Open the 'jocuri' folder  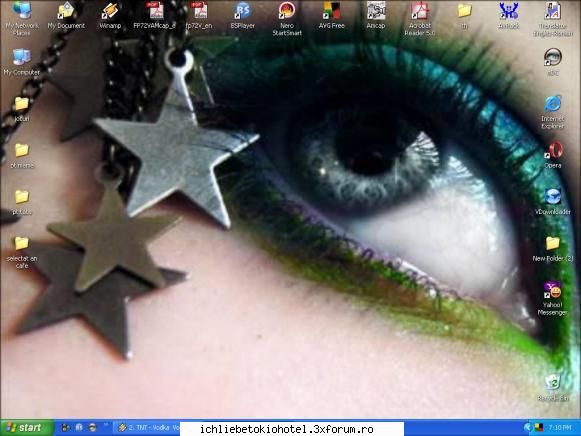[21, 109]
